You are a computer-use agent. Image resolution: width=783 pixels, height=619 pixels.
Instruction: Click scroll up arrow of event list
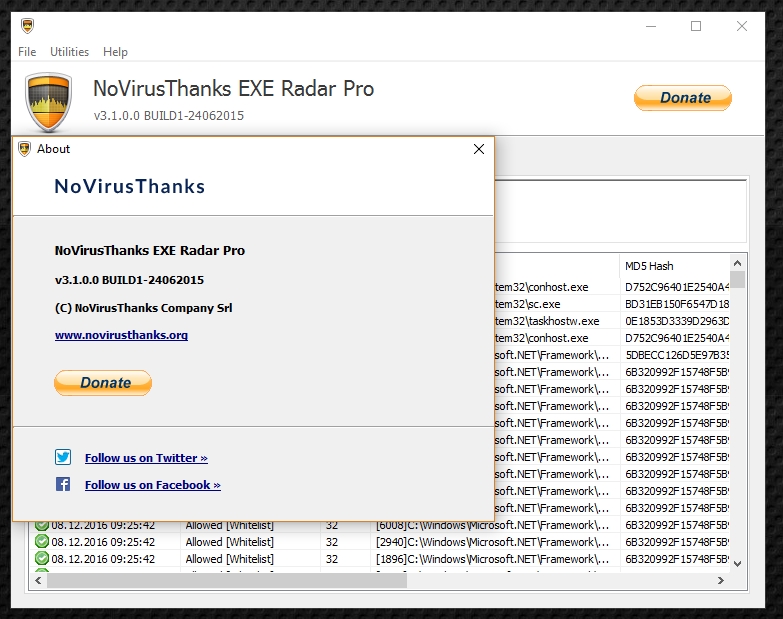click(x=738, y=263)
